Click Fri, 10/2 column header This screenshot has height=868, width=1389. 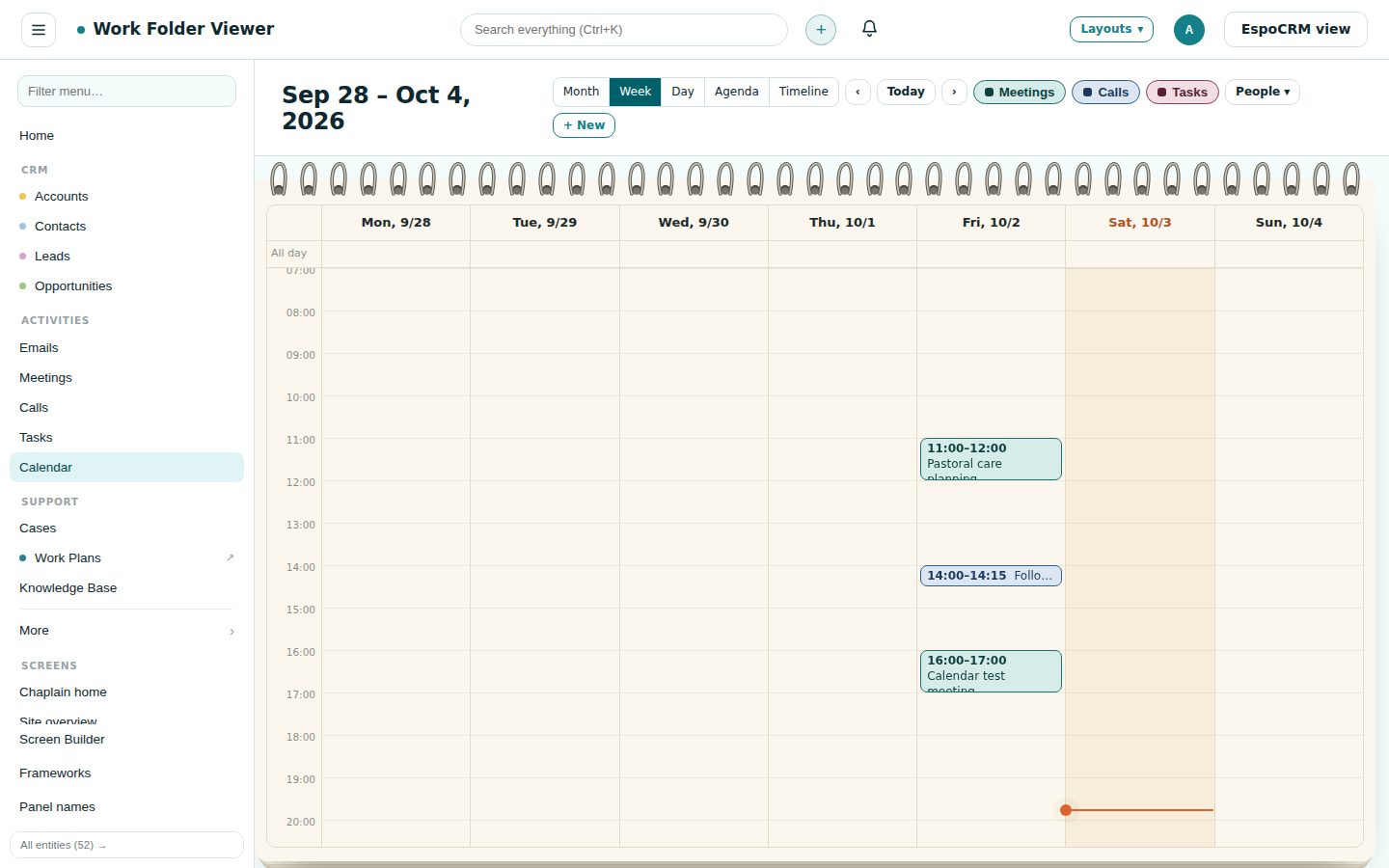[991, 223]
